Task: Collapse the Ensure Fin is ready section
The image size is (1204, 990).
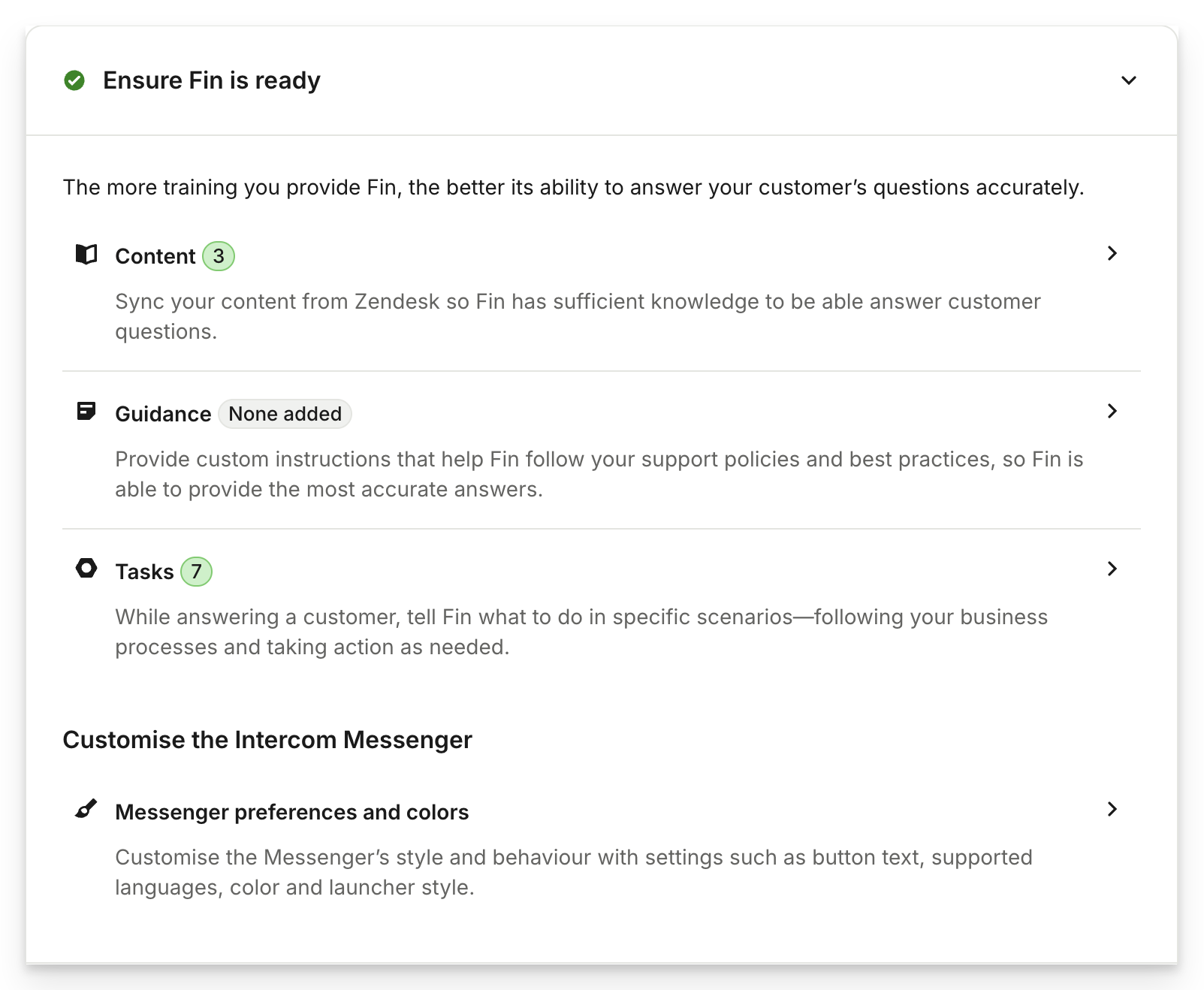Action: point(1128,80)
